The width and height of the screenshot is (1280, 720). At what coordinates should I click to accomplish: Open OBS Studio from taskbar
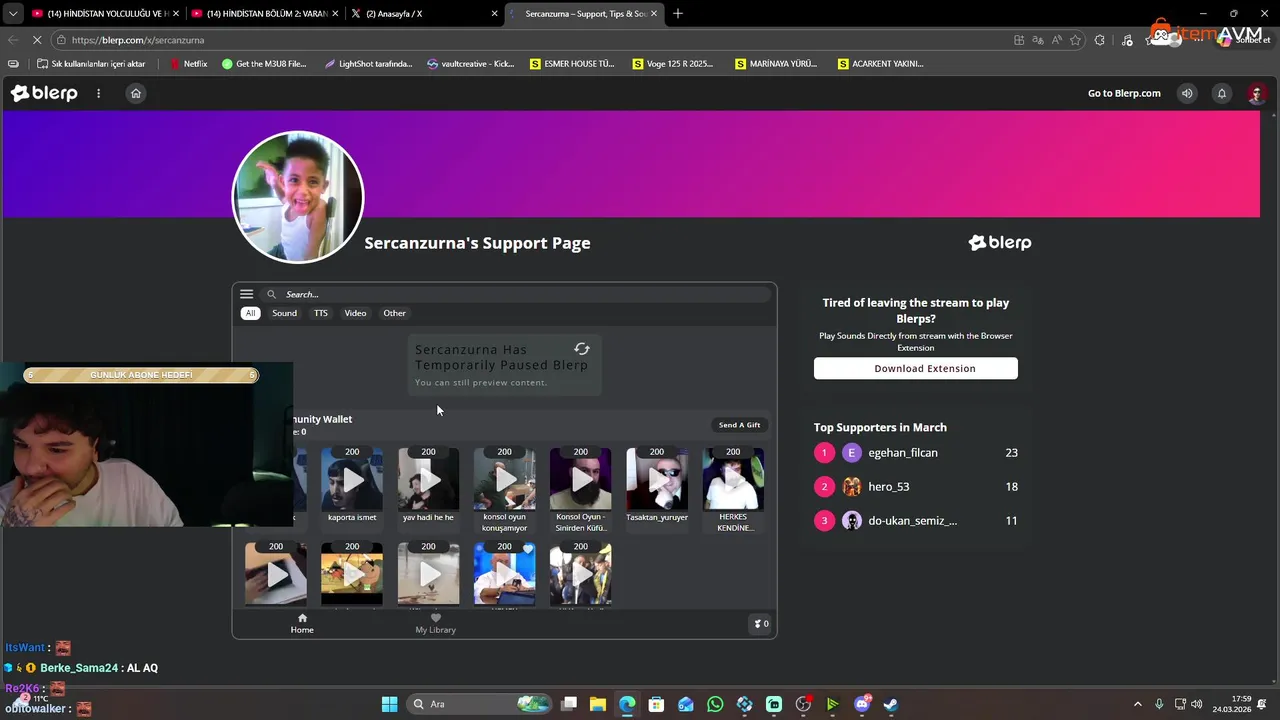pyautogui.click(x=803, y=704)
